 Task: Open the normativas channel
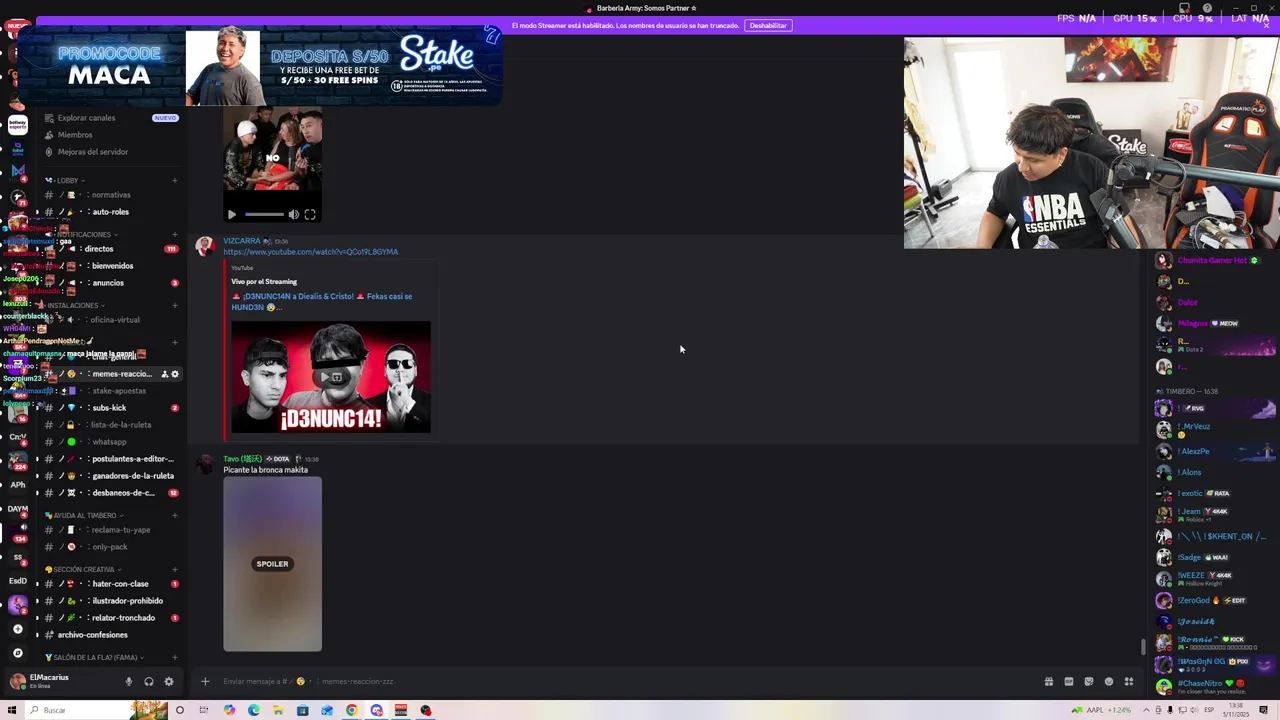[110, 195]
